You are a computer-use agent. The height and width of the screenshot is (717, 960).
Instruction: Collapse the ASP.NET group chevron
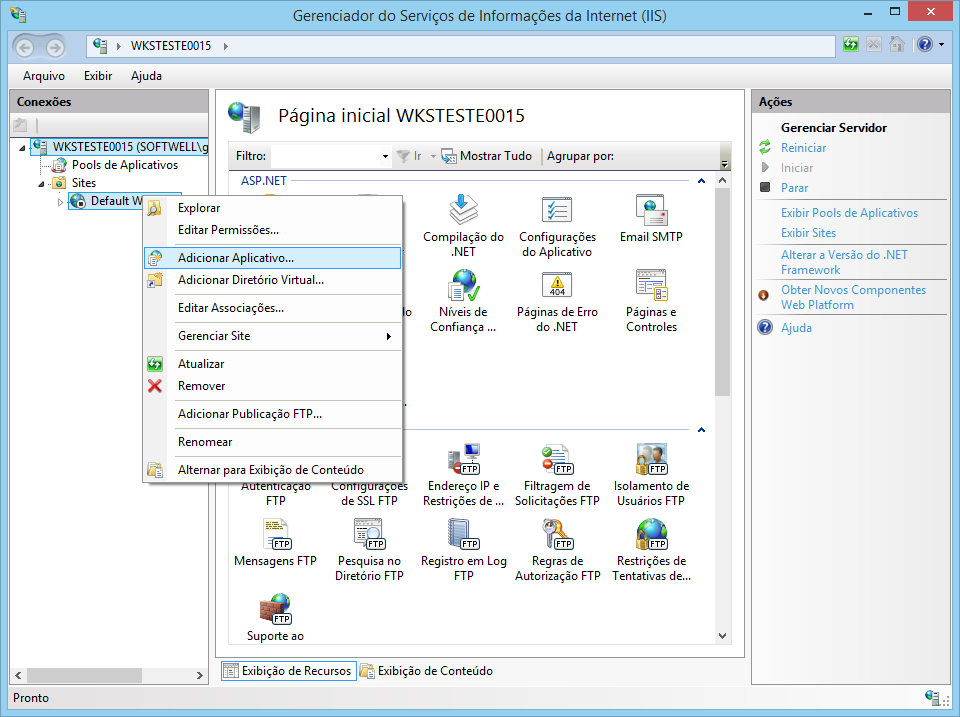[x=702, y=181]
